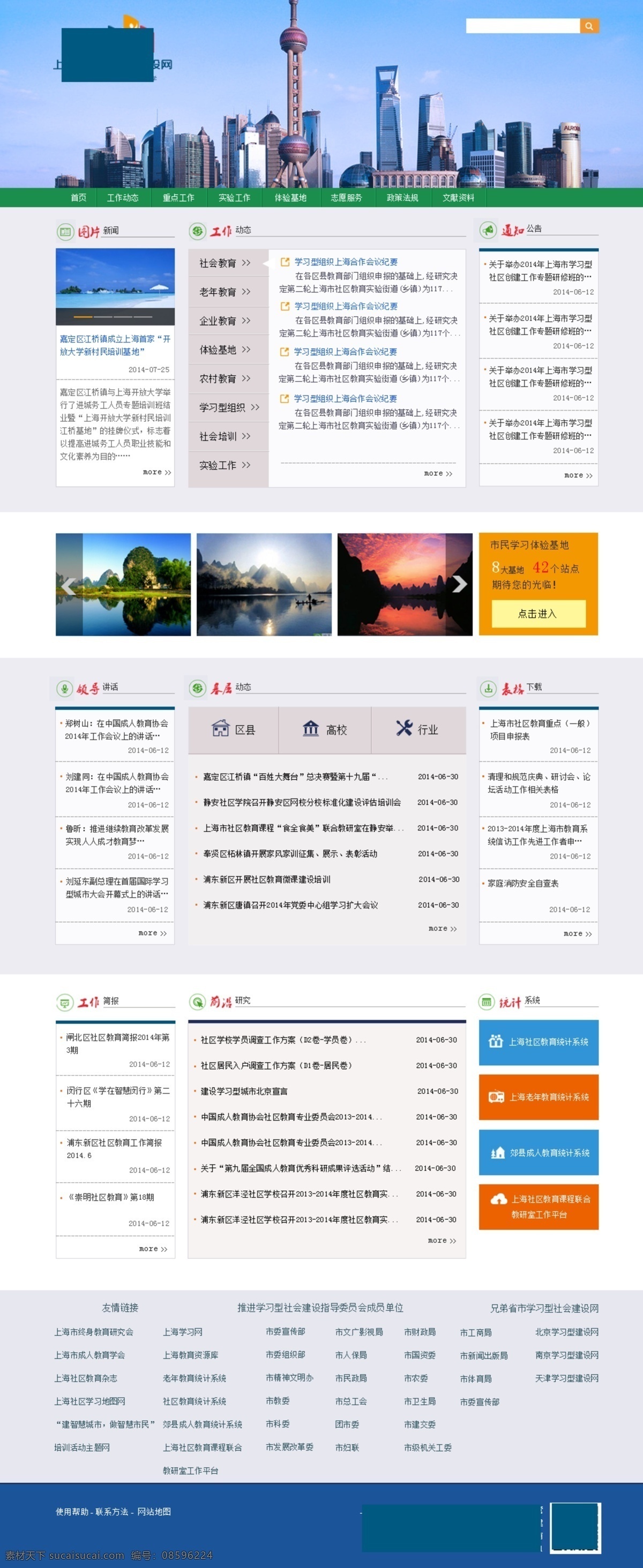
Task: Click the microphone icon beside 领导讲话
Action: pyautogui.click(x=64, y=689)
